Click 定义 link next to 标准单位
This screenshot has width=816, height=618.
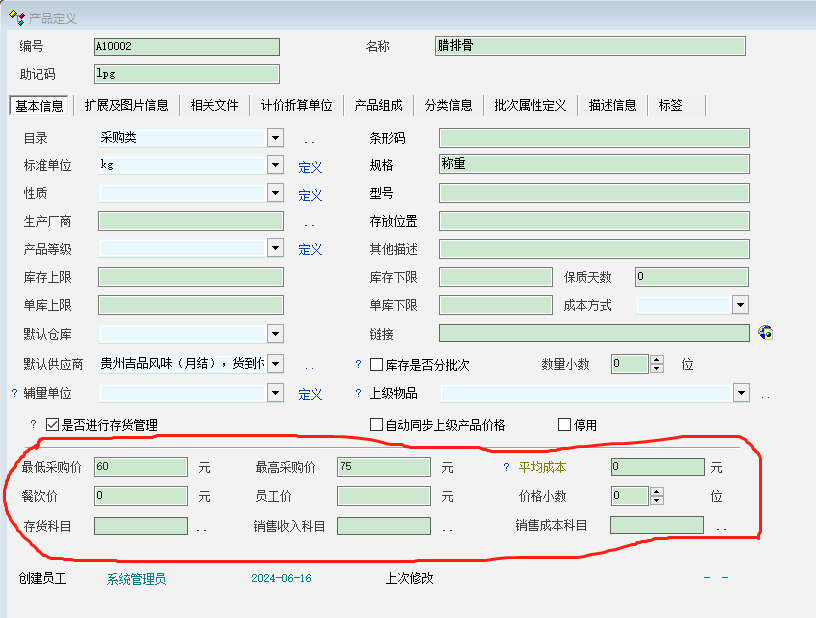tap(310, 168)
